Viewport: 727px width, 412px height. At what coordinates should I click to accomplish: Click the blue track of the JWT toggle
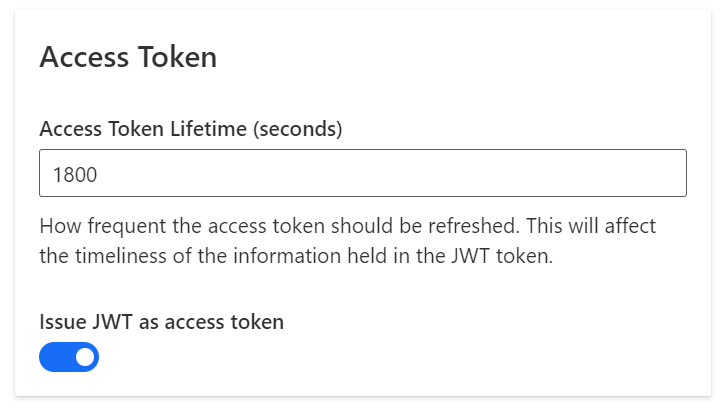pos(55,357)
